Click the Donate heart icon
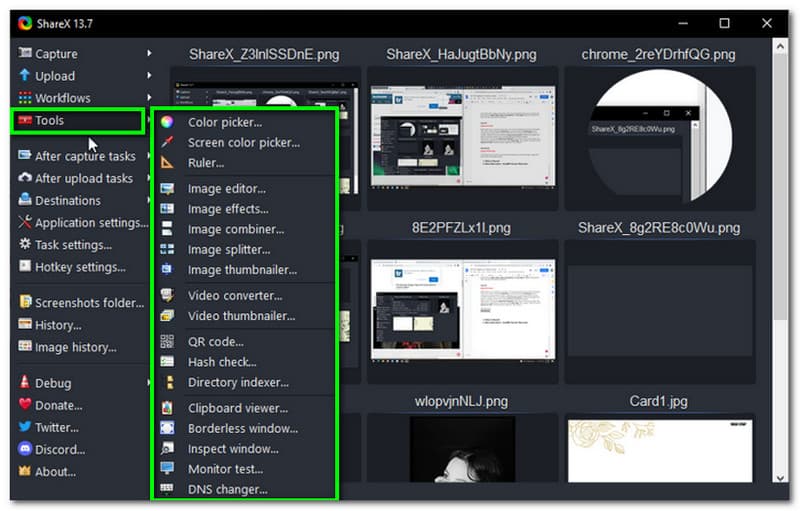Viewport: 800px width, 511px height. (x=24, y=404)
